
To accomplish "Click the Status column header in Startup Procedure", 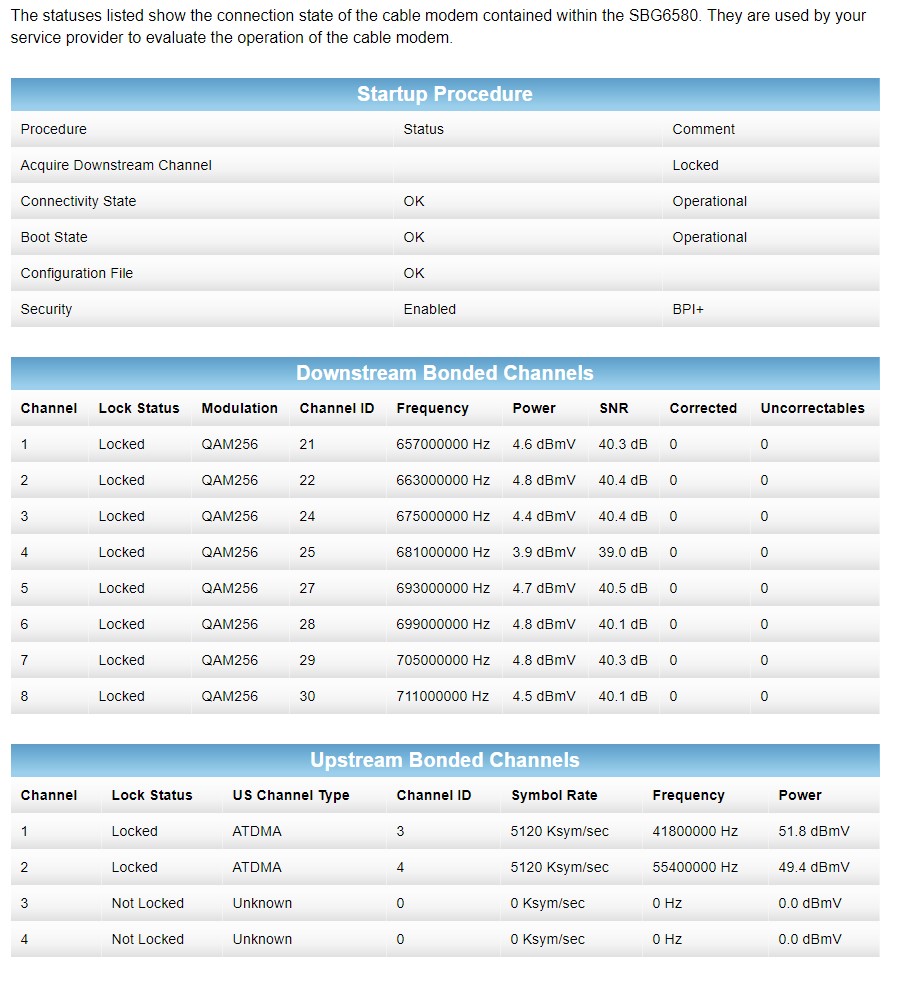I will pyautogui.click(x=423, y=129).
